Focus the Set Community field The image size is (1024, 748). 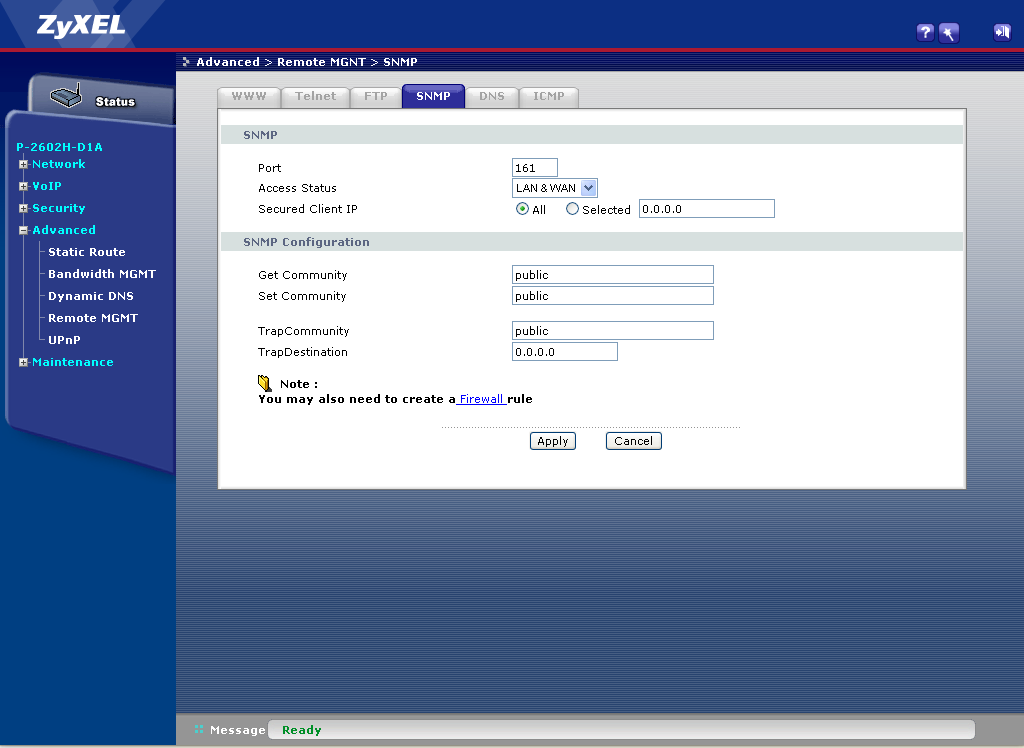[x=613, y=296]
